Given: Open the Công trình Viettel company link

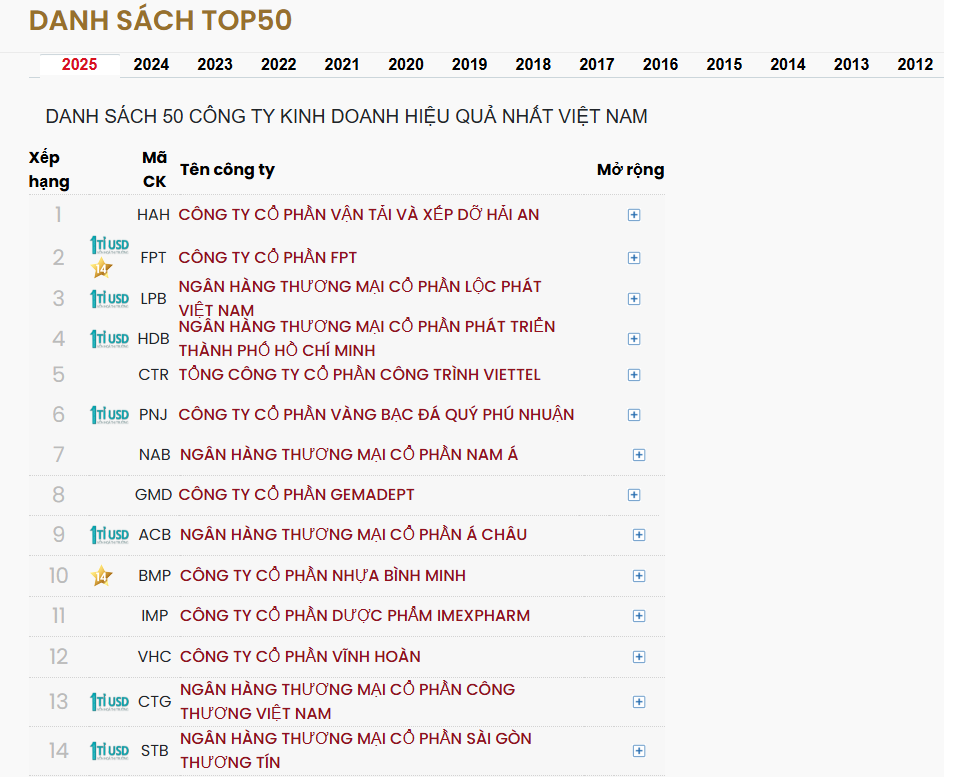Looking at the screenshot, I should tap(359, 374).
